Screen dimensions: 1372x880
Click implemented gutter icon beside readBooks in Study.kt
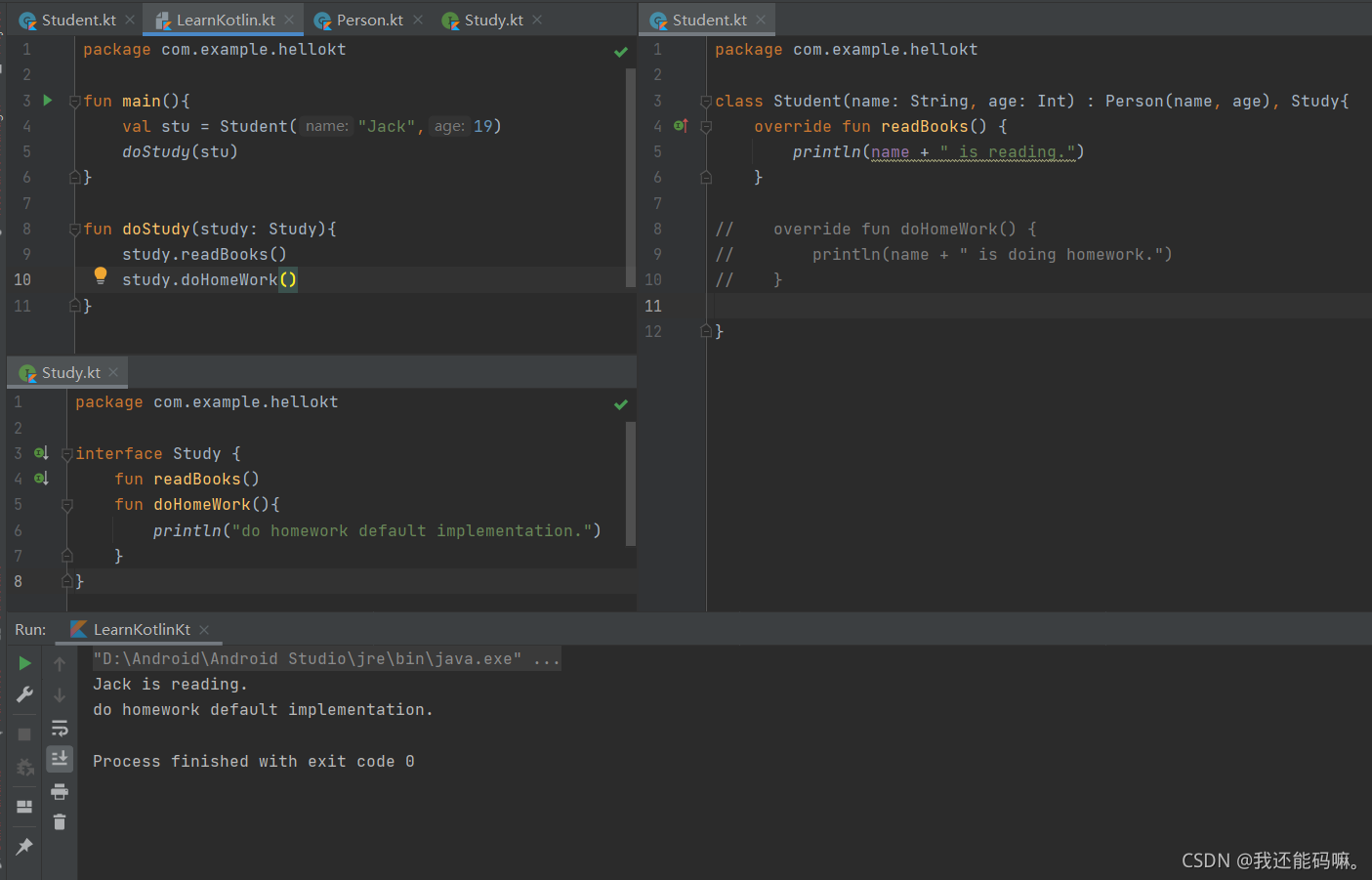pyautogui.click(x=41, y=479)
